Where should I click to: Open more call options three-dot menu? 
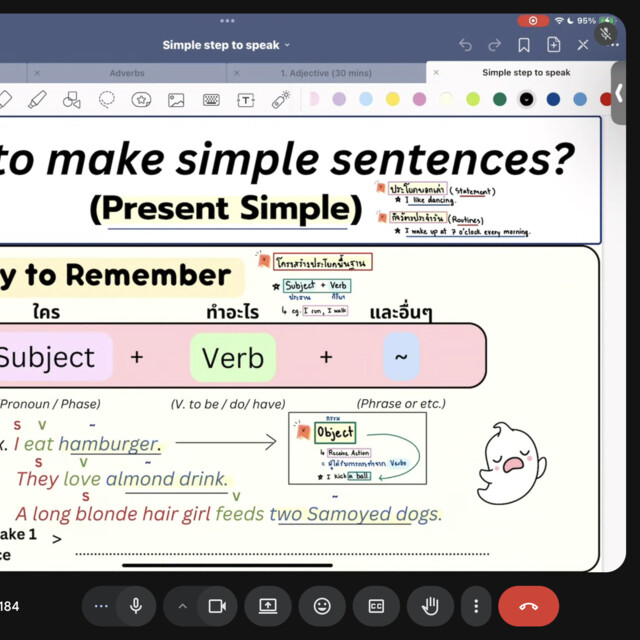pos(476,606)
